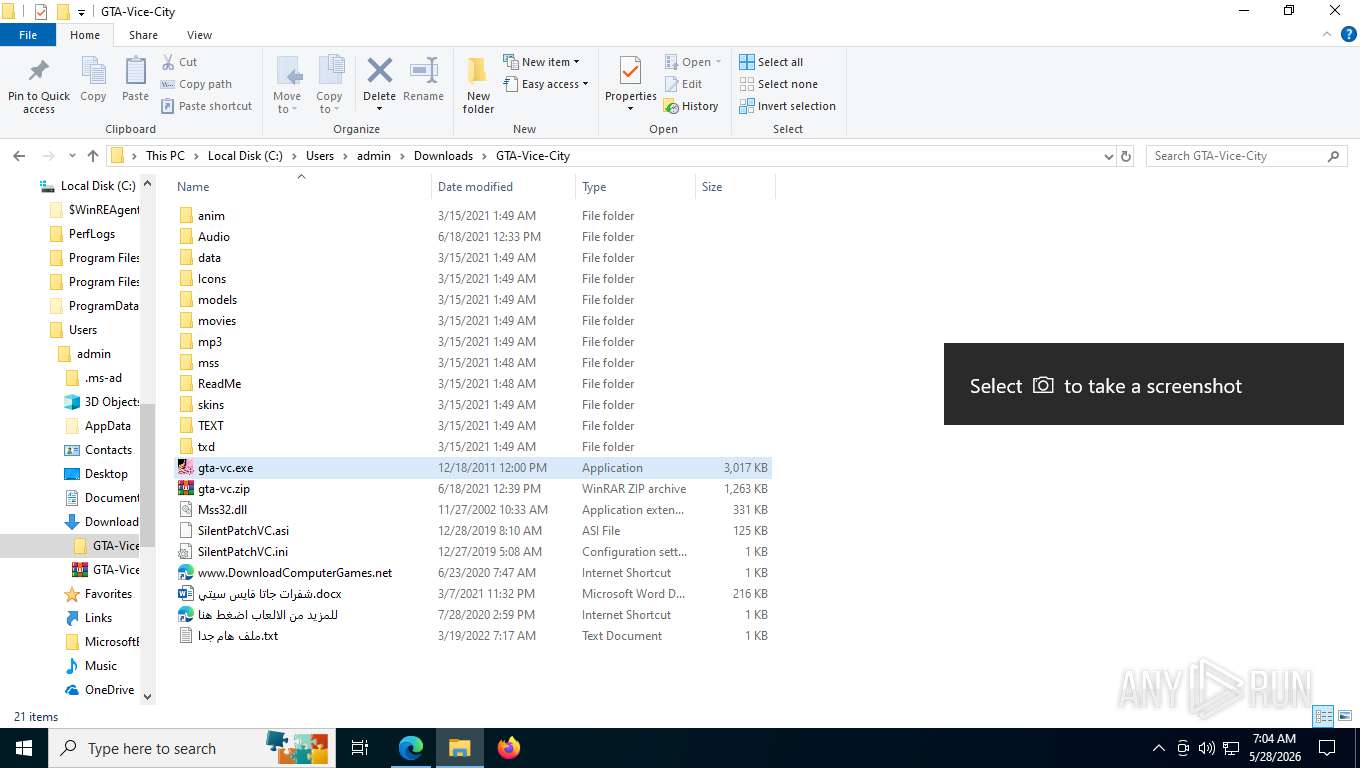Click Downloads in the address breadcrumb
The height and width of the screenshot is (768, 1360).
click(443, 156)
